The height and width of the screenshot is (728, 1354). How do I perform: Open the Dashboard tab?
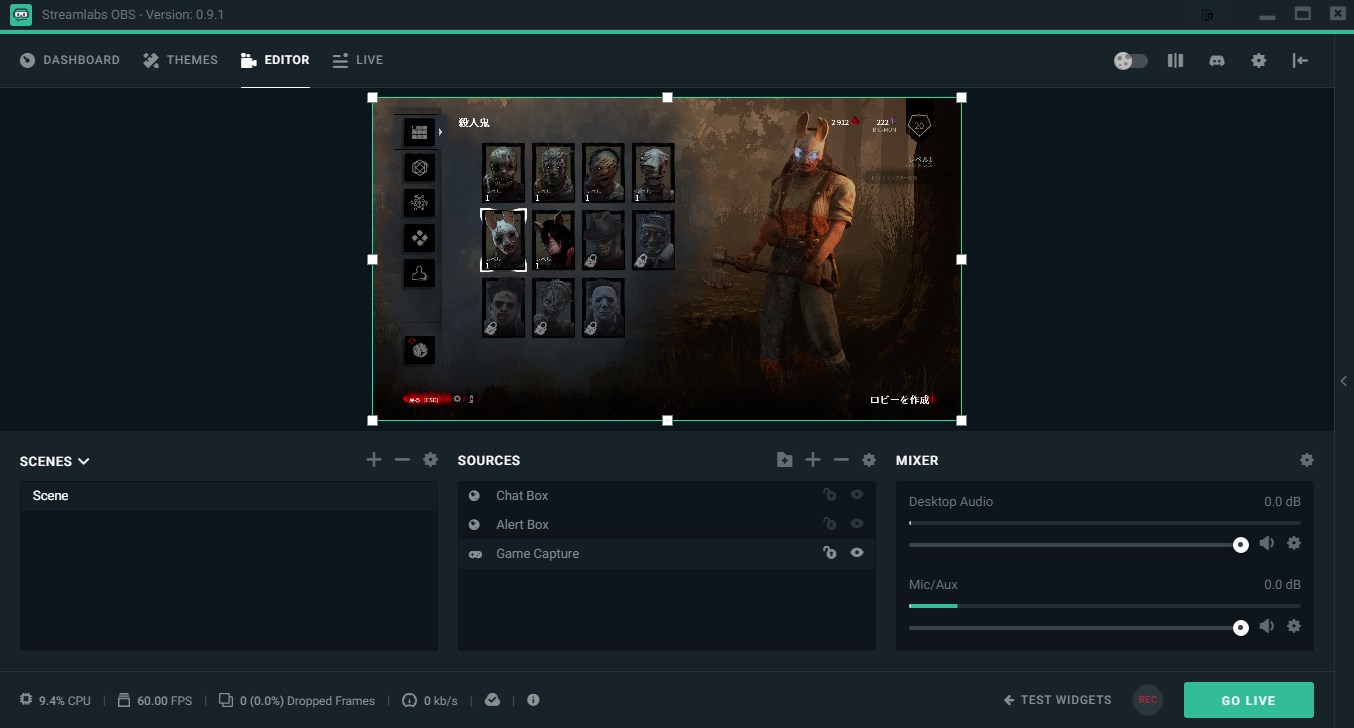pyautogui.click(x=70, y=60)
